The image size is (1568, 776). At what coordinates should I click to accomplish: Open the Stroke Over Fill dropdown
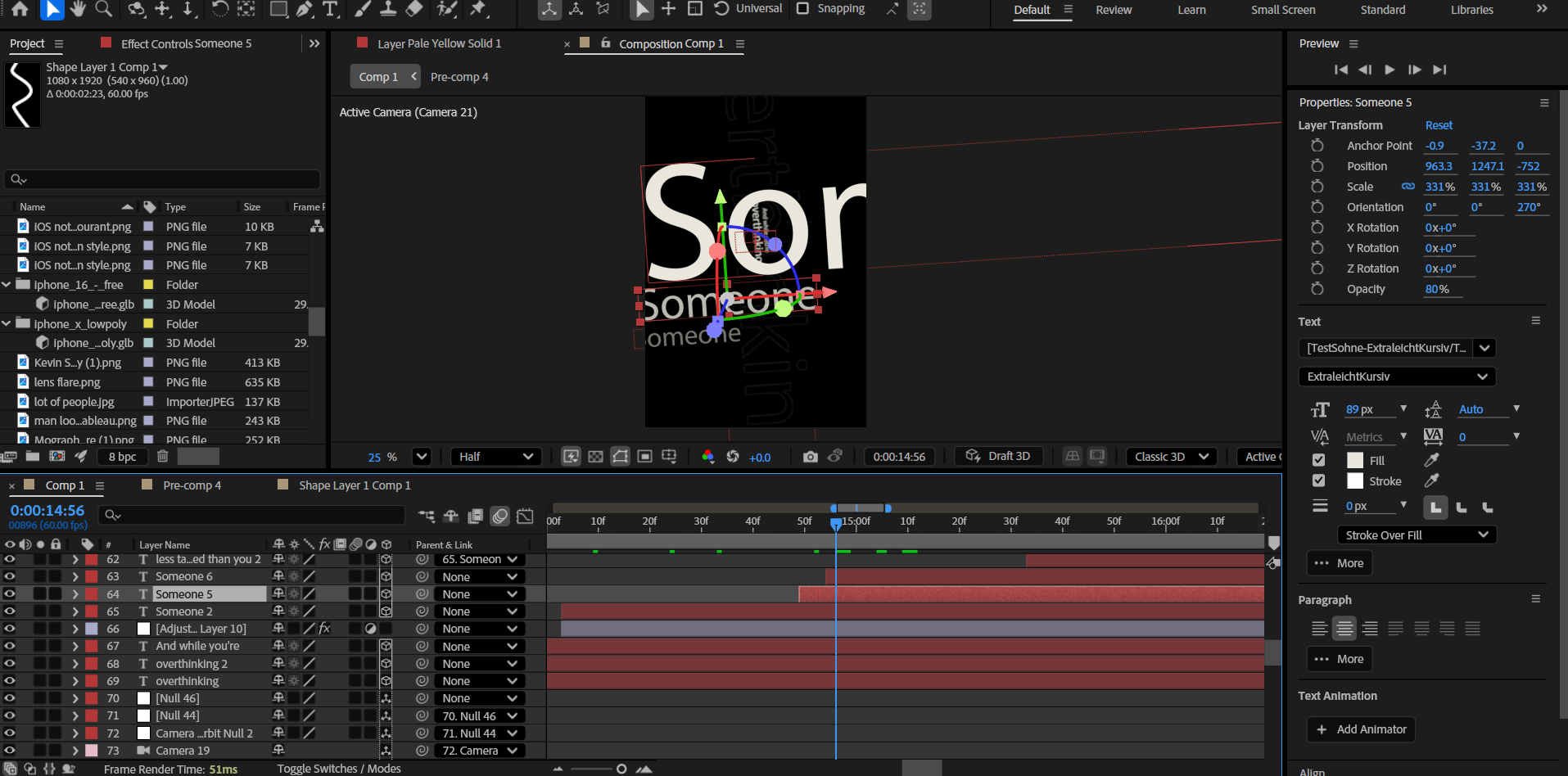click(1417, 535)
